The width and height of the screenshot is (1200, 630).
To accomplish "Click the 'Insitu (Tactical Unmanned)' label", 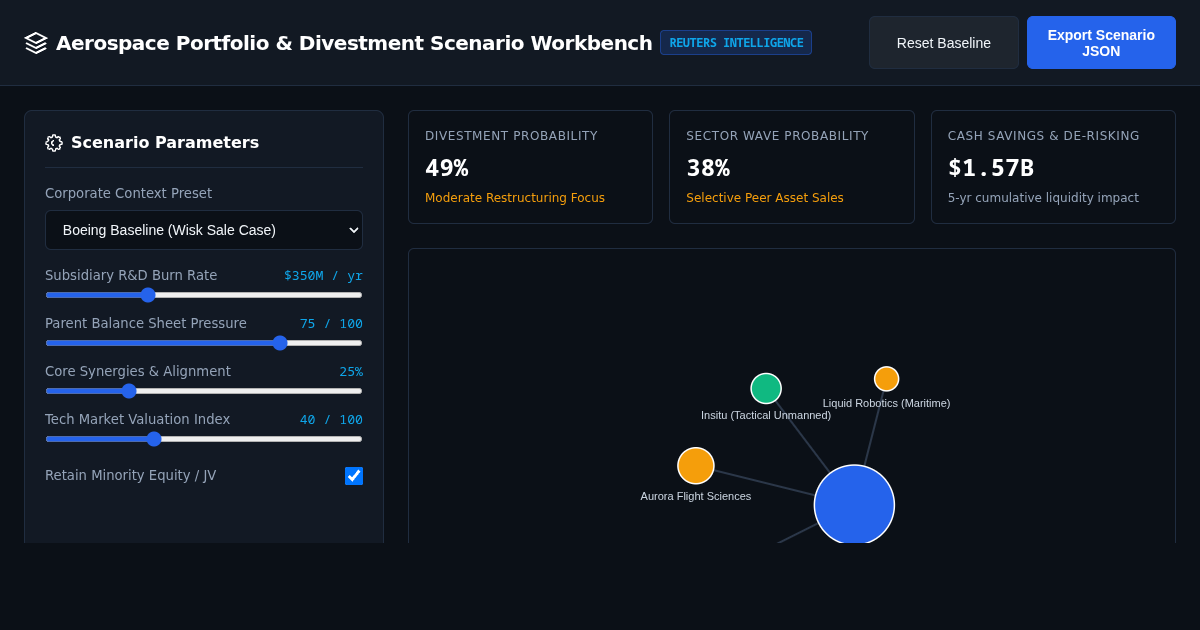I will click(766, 415).
